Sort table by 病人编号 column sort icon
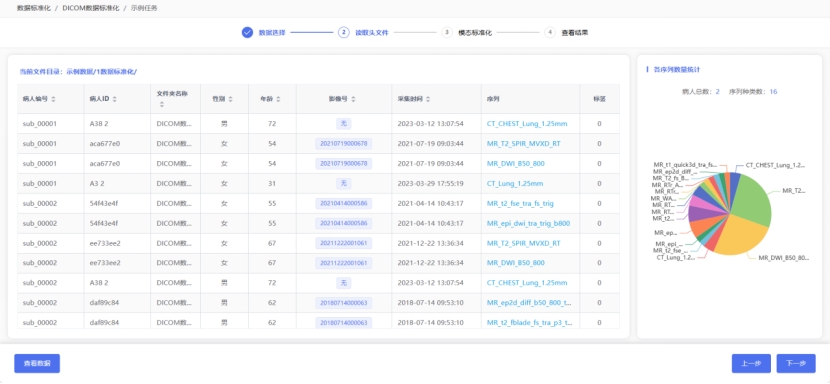Image resolution: width=830 pixels, height=384 pixels. point(53,99)
